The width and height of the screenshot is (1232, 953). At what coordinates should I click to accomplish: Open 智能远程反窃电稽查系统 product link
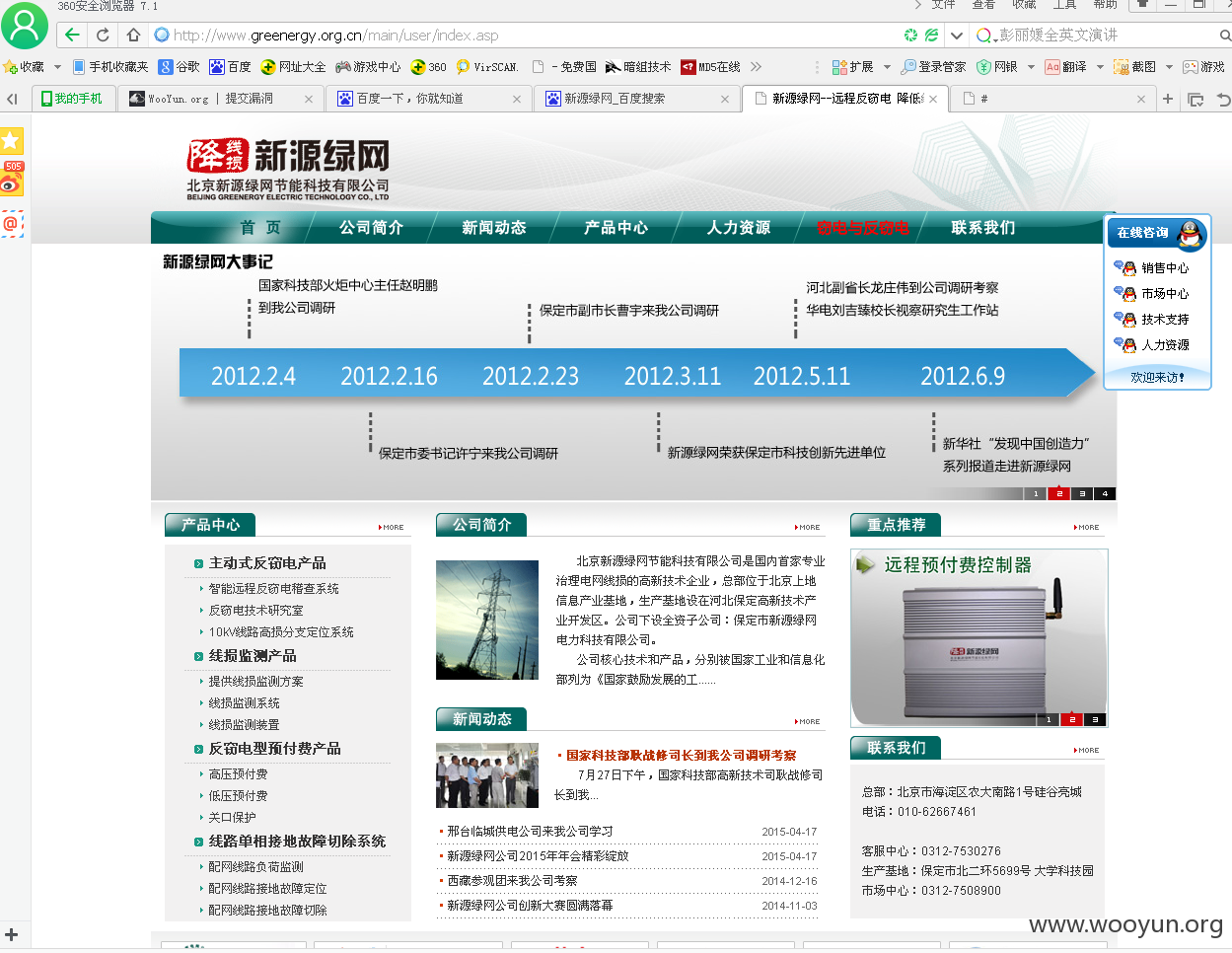point(273,588)
